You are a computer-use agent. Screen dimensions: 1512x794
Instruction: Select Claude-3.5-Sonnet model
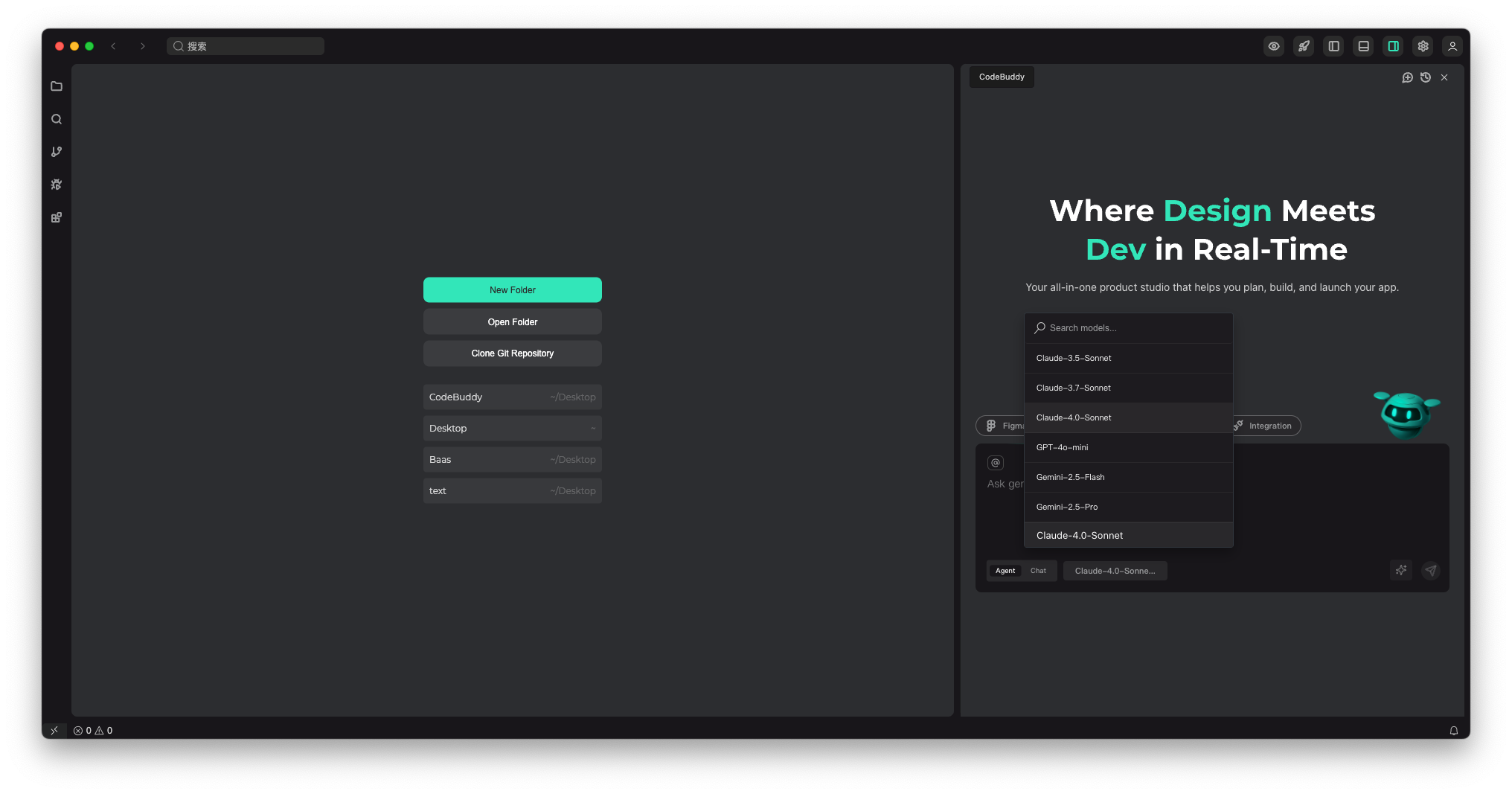pos(1129,358)
